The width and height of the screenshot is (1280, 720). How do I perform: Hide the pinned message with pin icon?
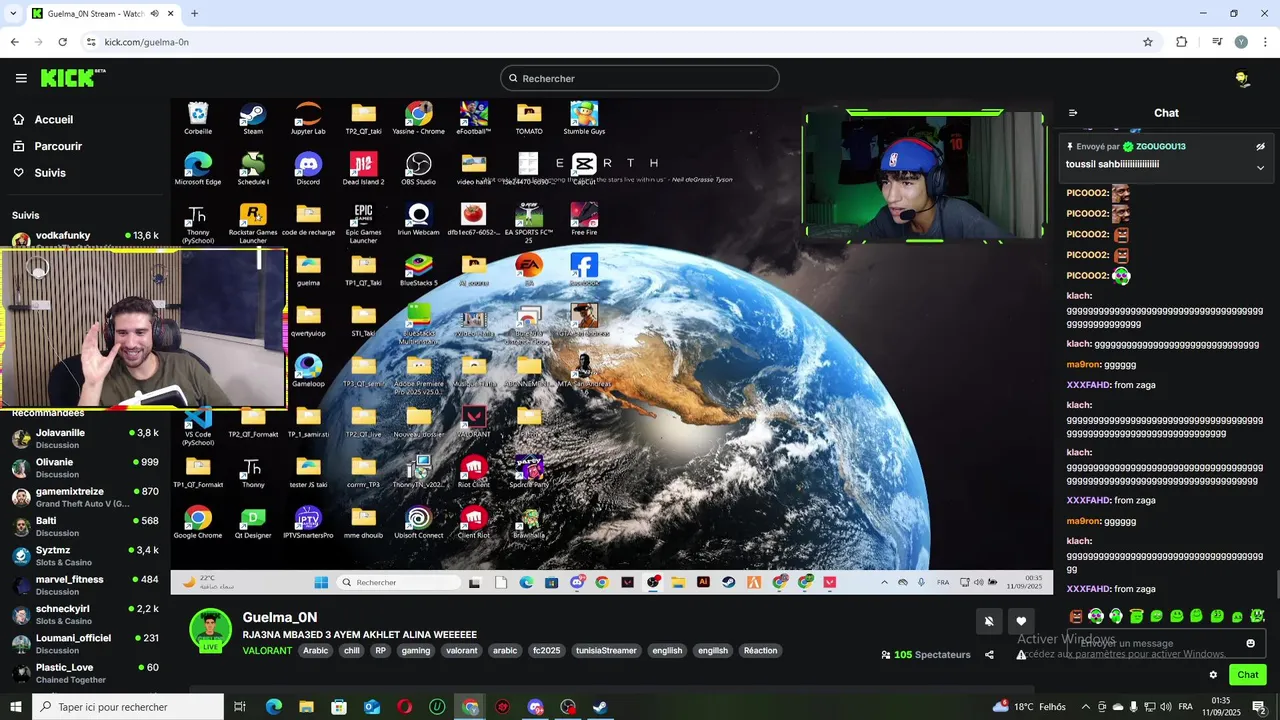[1260, 146]
